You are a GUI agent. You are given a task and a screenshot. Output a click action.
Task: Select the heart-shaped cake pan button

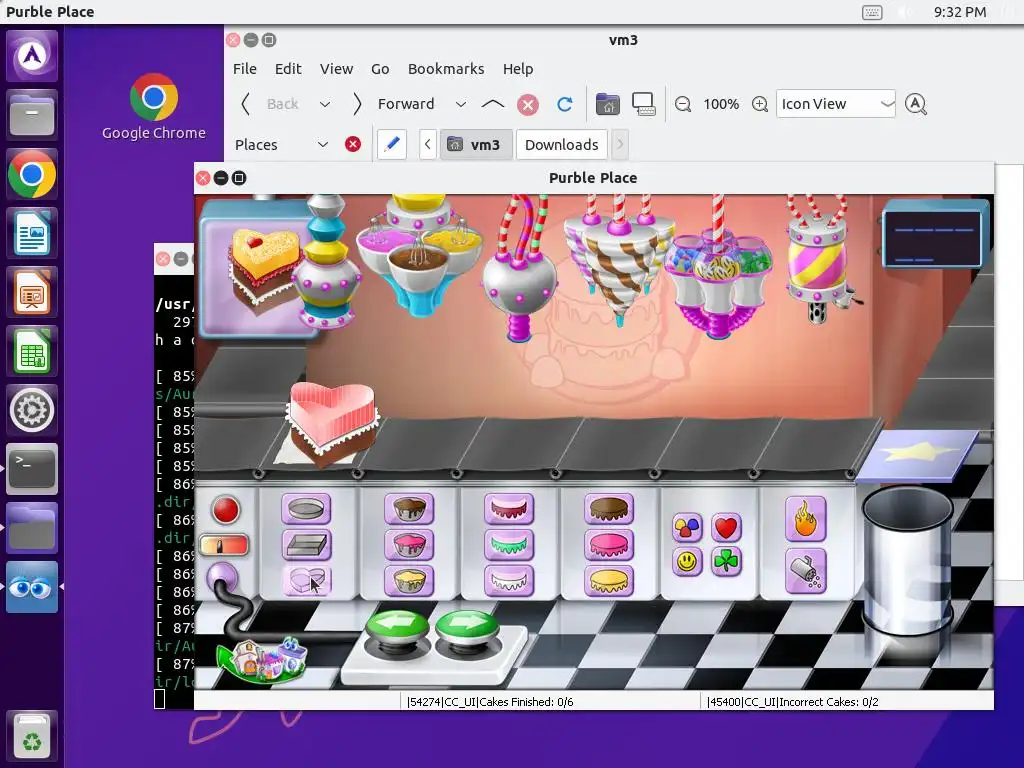(x=306, y=580)
